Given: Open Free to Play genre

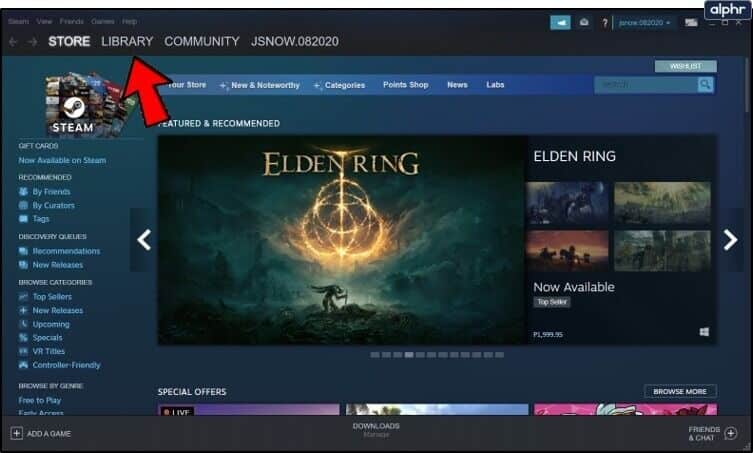Looking at the screenshot, I should click(x=40, y=400).
